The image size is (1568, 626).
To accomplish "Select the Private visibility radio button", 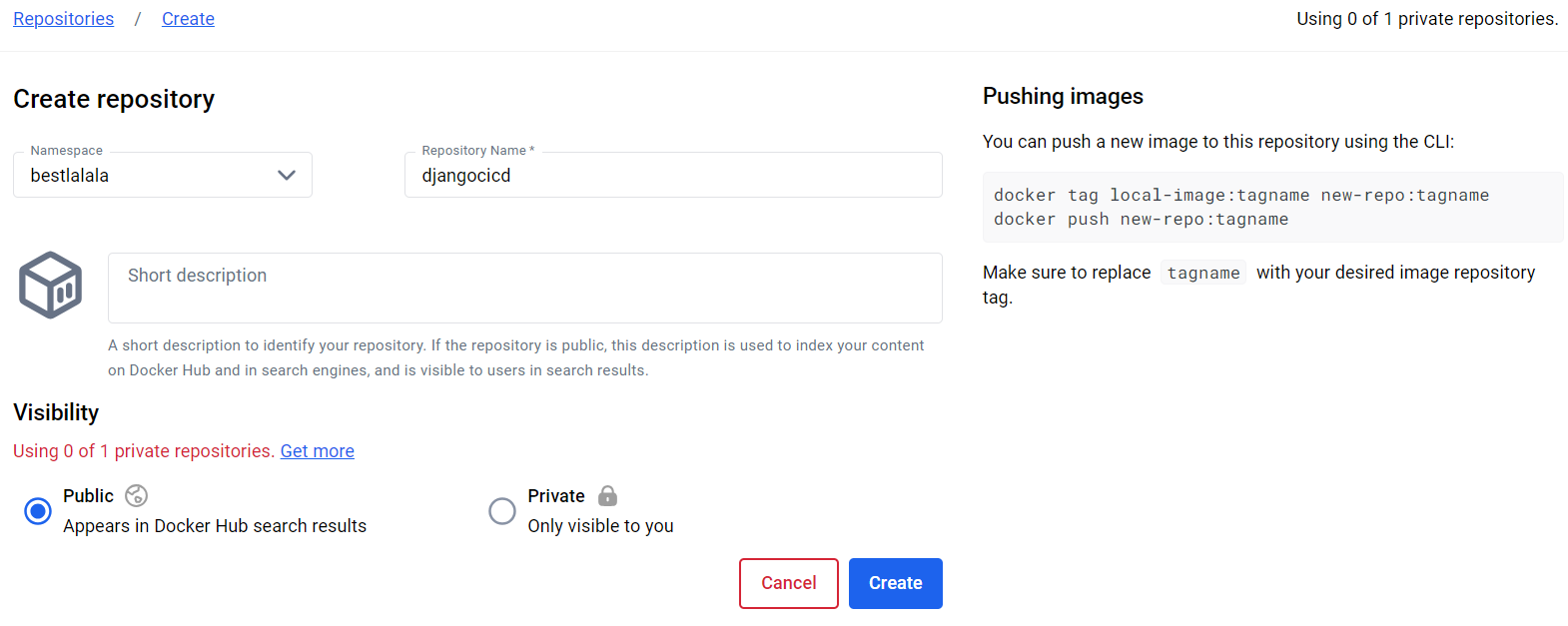I will click(x=502, y=511).
